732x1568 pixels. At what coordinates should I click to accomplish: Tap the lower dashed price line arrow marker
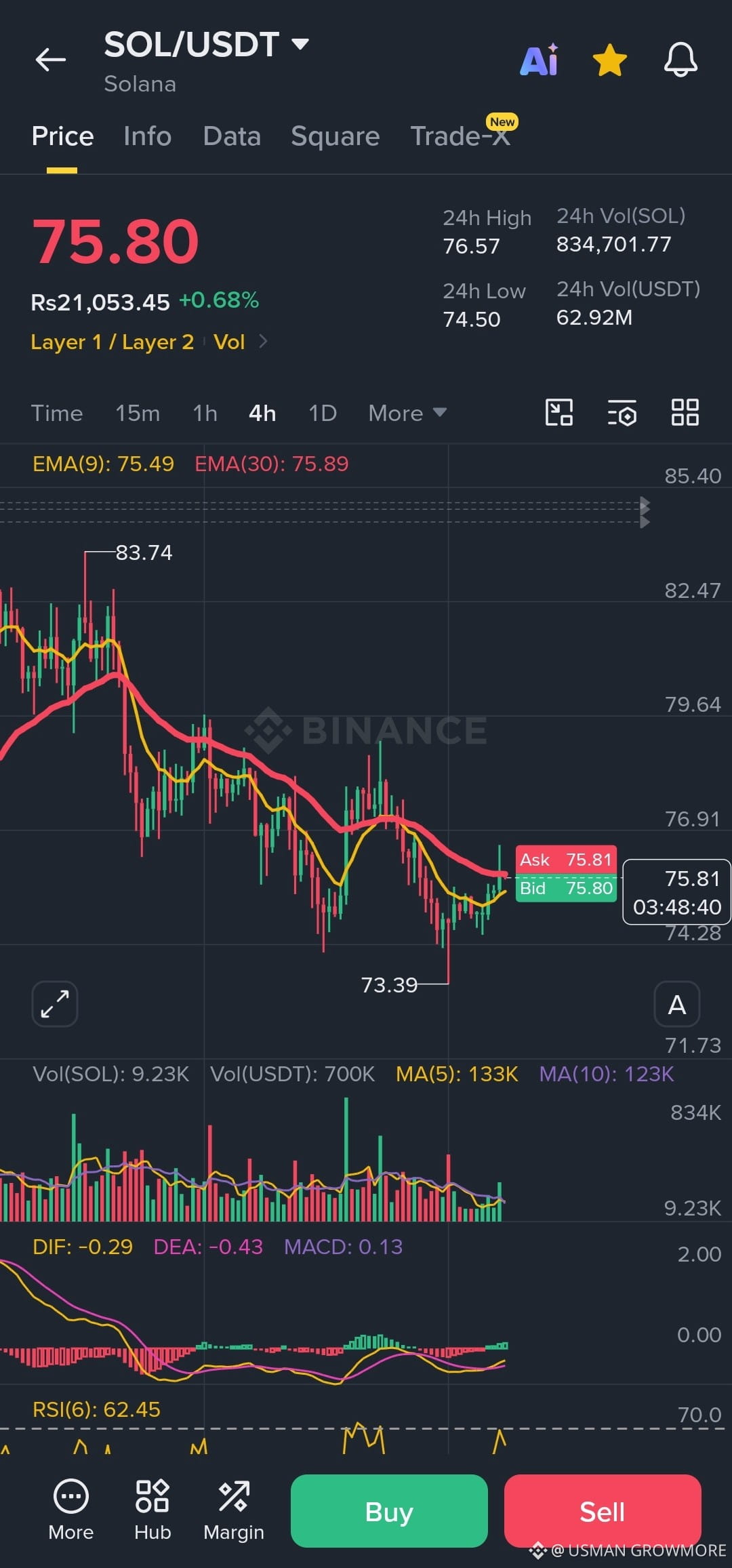pyautogui.click(x=645, y=521)
